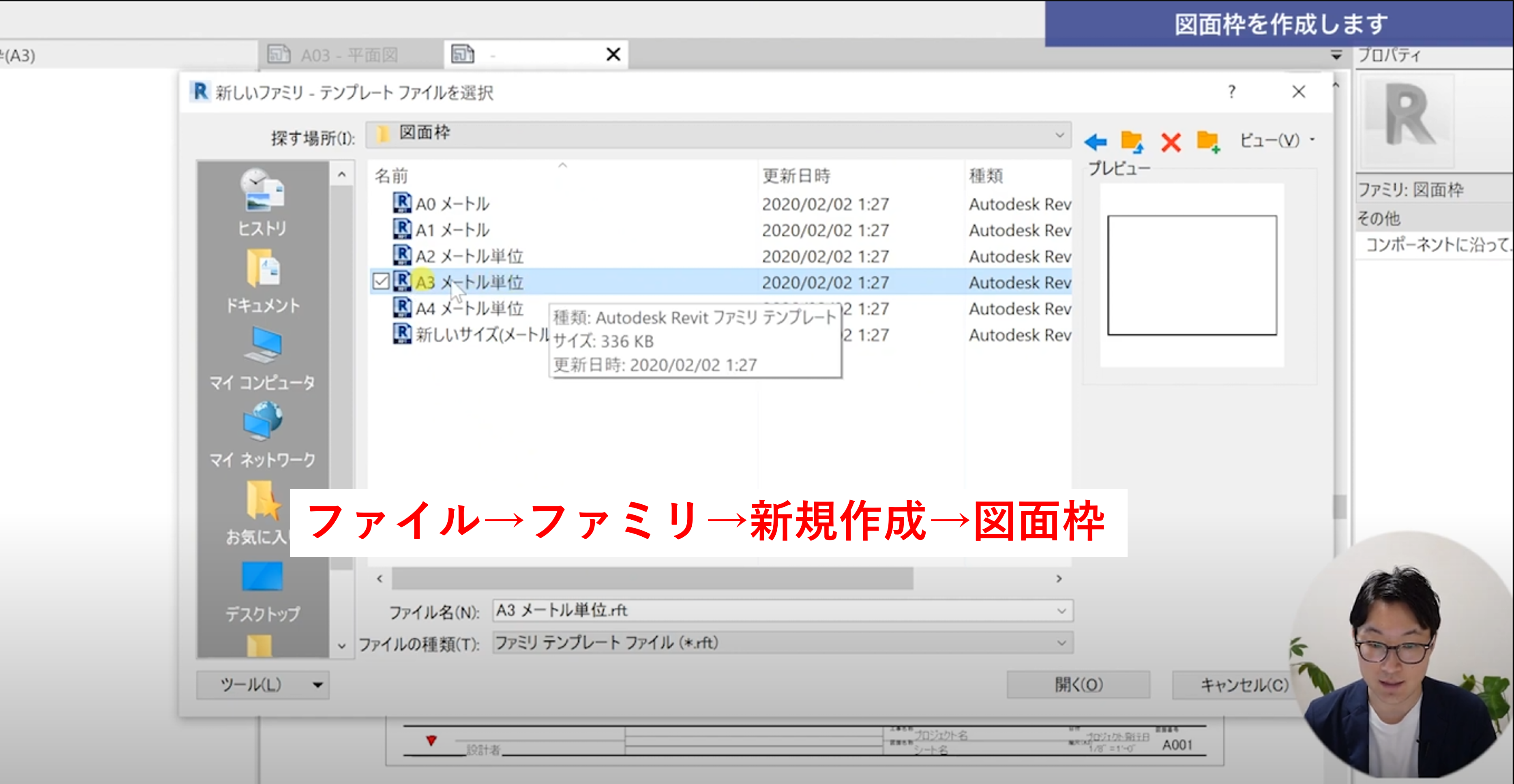Click the up-one-level folder icon

(1132, 141)
